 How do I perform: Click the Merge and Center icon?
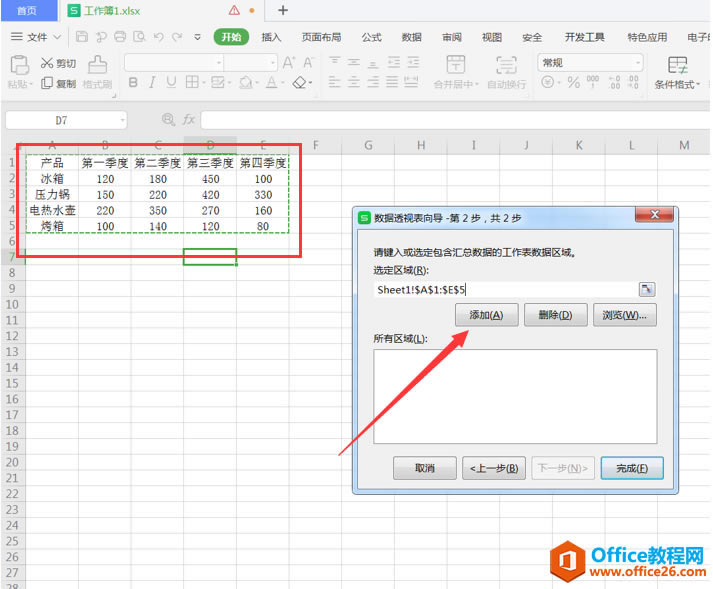click(456, 64)
